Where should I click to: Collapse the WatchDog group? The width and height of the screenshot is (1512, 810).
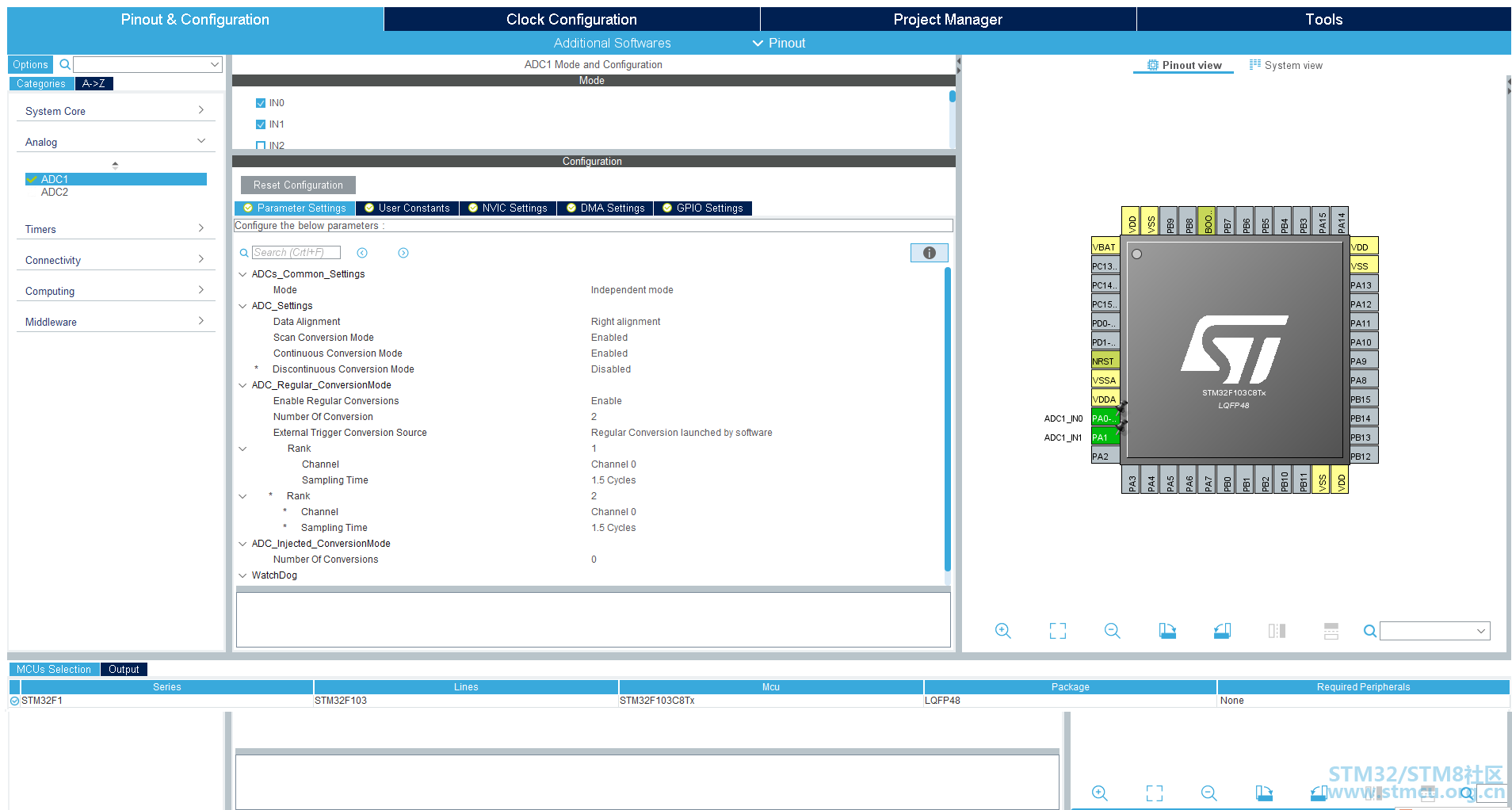tap(242, 575)
